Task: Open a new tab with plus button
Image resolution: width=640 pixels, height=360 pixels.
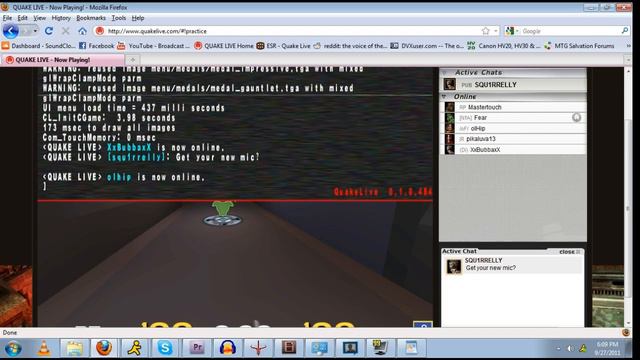Action: click(133, 60)
